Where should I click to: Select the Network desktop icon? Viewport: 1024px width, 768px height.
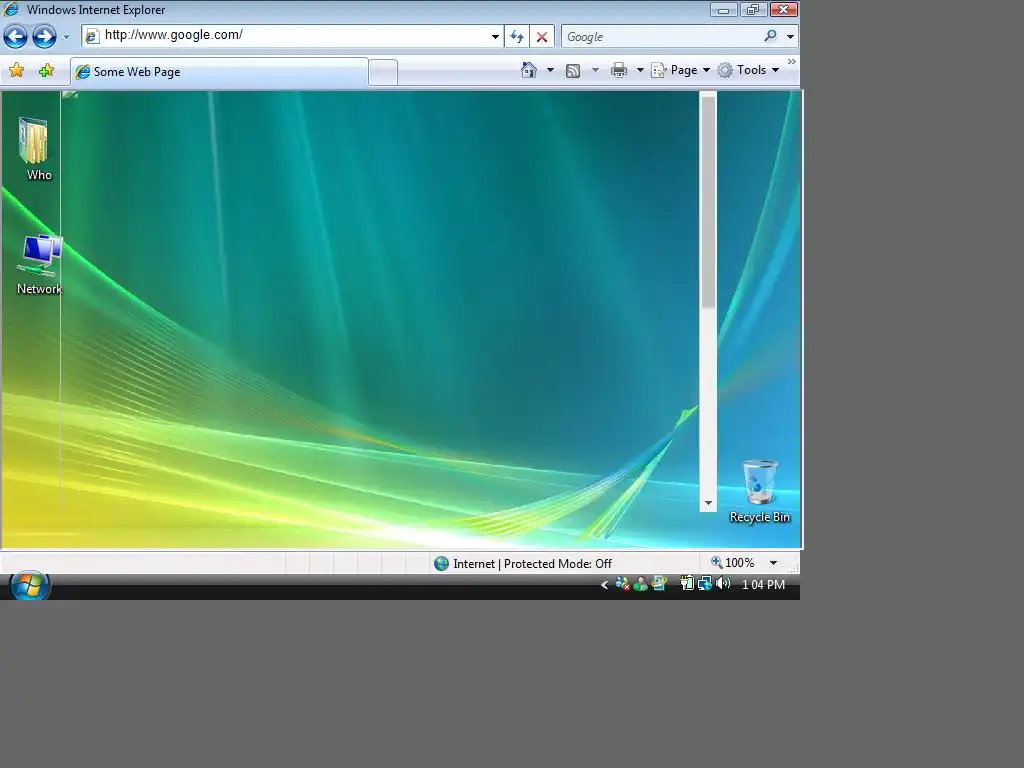[x=39, y=265]
